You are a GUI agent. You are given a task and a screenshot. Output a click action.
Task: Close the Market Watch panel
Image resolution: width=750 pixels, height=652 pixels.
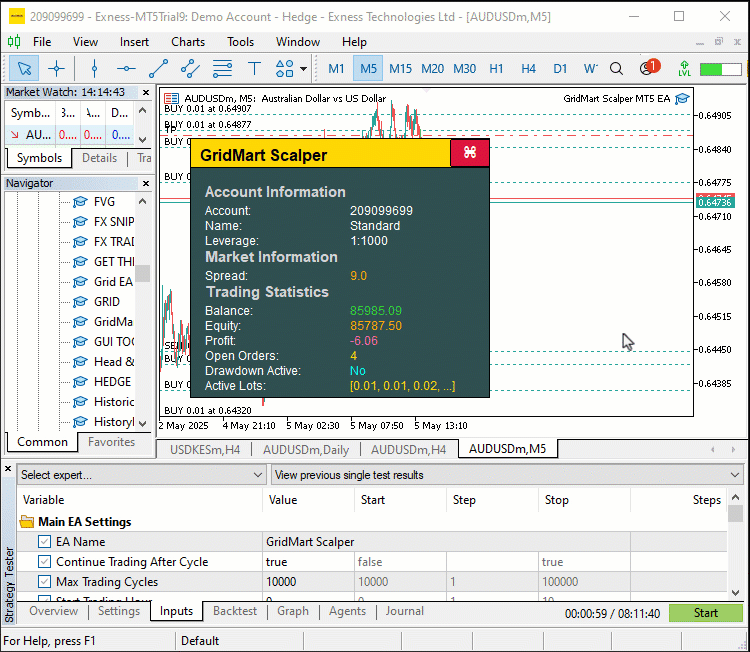[x=146, y=92]
